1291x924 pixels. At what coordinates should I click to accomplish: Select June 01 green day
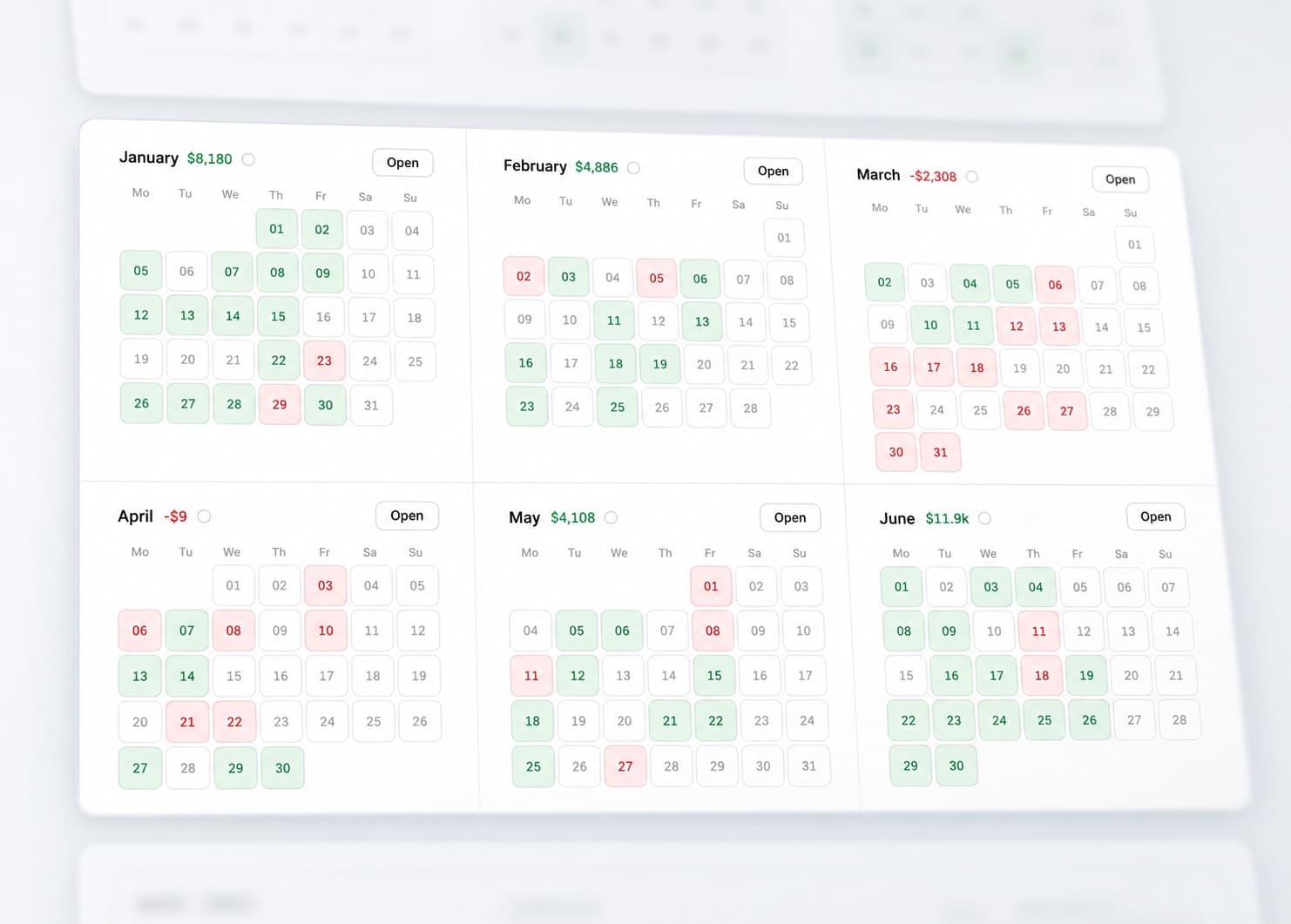click(902, 587)
